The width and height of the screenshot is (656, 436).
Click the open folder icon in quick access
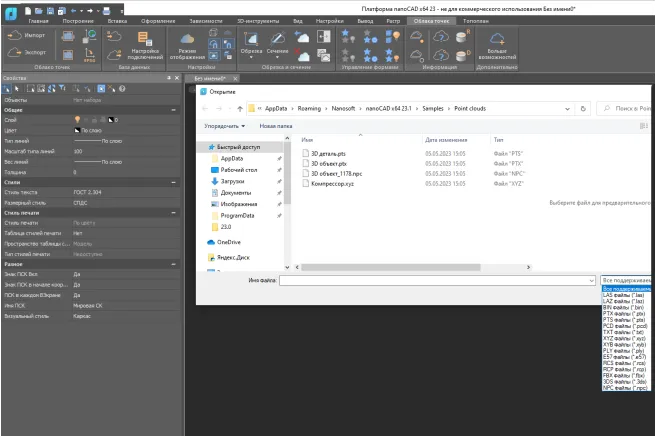39,10
